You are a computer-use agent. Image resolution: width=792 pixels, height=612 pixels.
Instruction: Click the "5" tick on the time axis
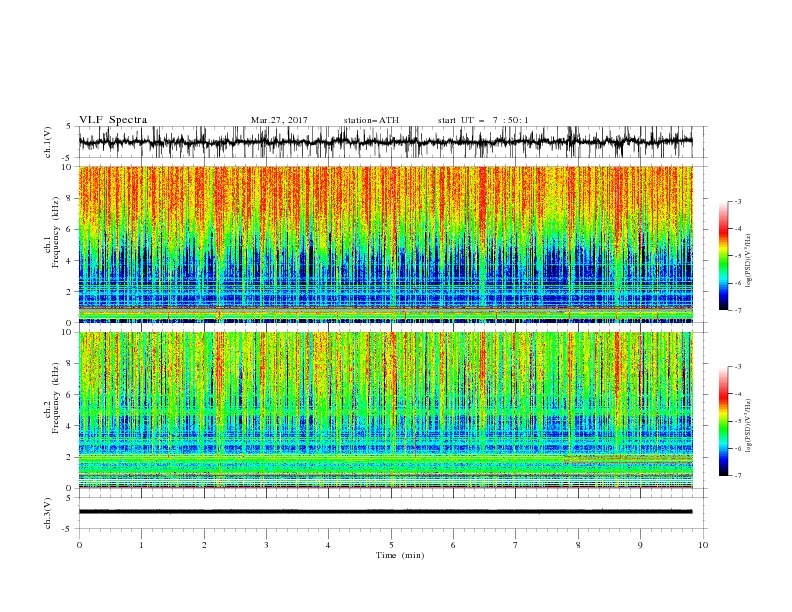391,545
